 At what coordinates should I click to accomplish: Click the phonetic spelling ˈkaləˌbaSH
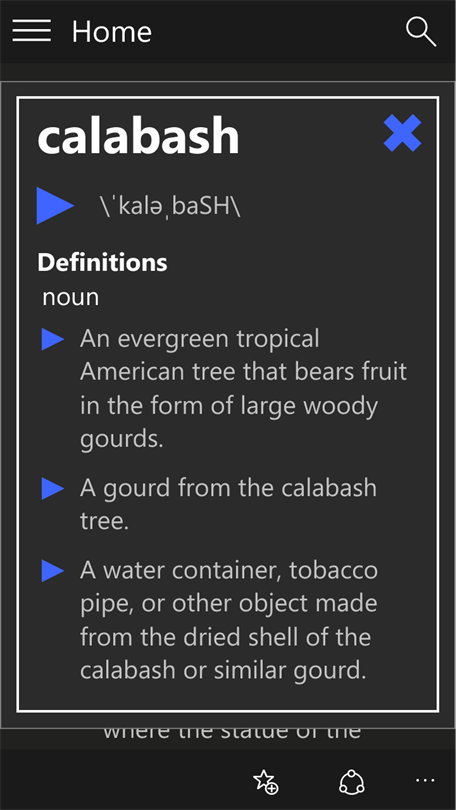coord(170,206)
